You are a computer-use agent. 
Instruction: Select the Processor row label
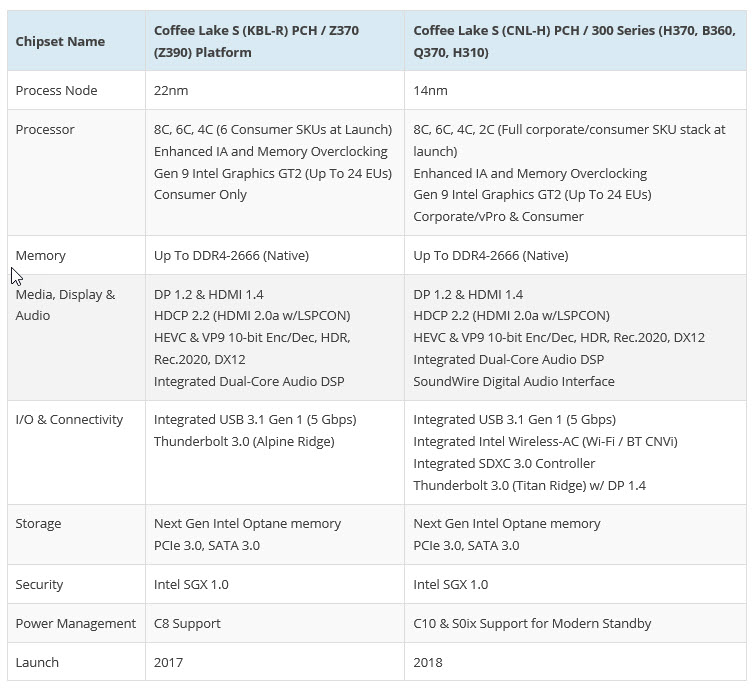(45, 129)
